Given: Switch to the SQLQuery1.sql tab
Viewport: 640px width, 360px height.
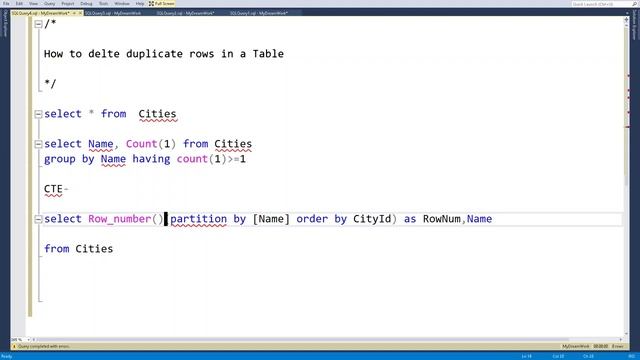Looking at the screenshot, I should (259, 13).
